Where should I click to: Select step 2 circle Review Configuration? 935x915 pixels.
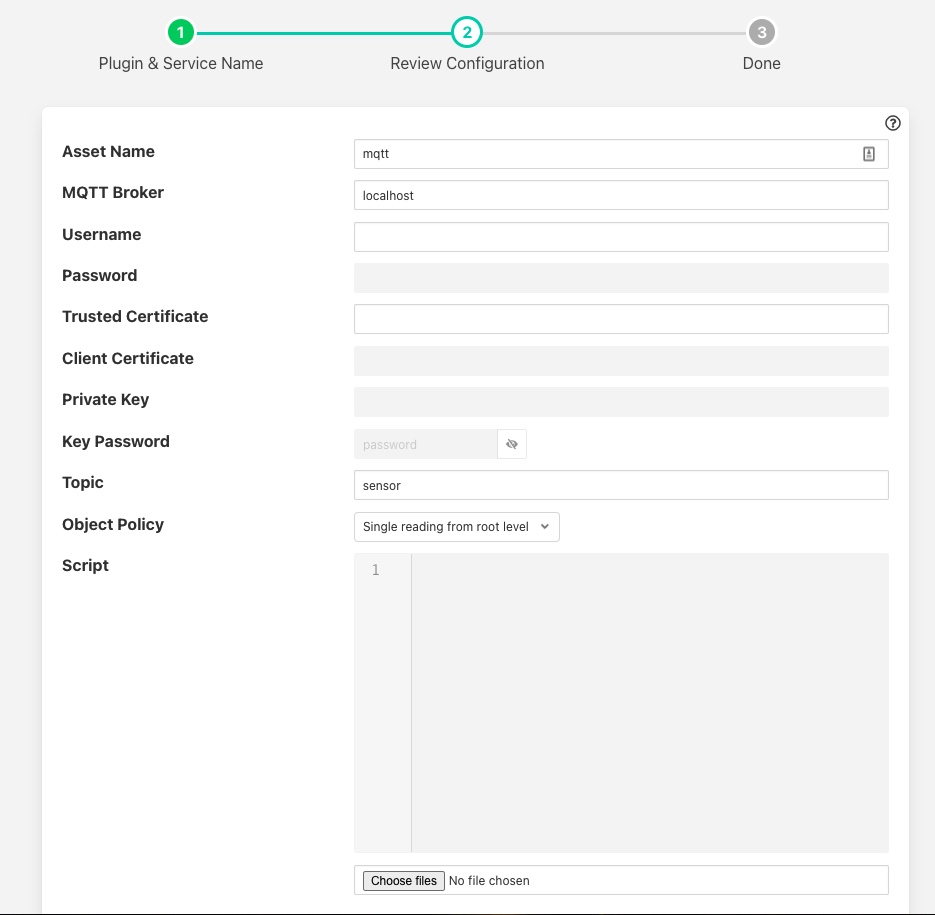coord(467,31)
